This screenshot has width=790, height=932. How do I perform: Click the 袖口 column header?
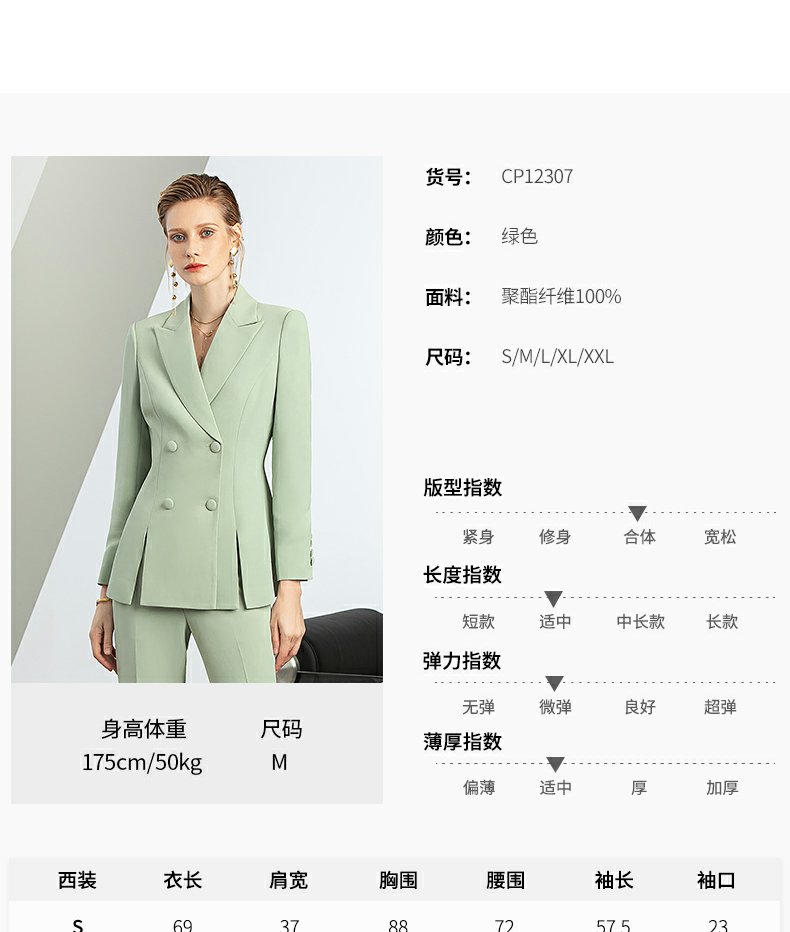point(716,880)
